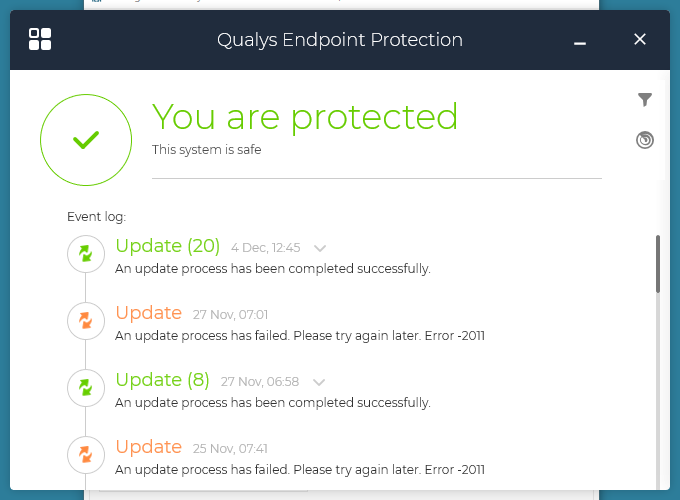Expand the Update (8) event details
Screen dimensions: 680x500
click(319, 381)
